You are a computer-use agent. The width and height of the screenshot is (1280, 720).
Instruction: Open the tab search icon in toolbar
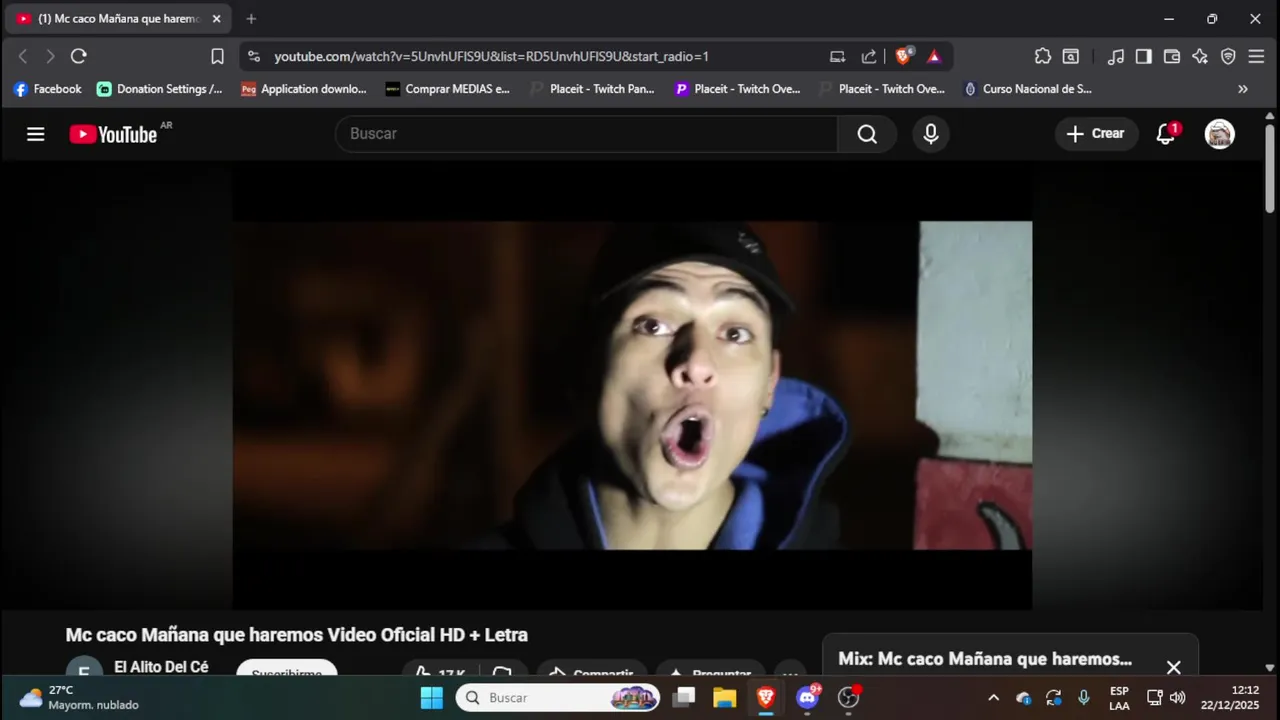[x=1071, y=57]
